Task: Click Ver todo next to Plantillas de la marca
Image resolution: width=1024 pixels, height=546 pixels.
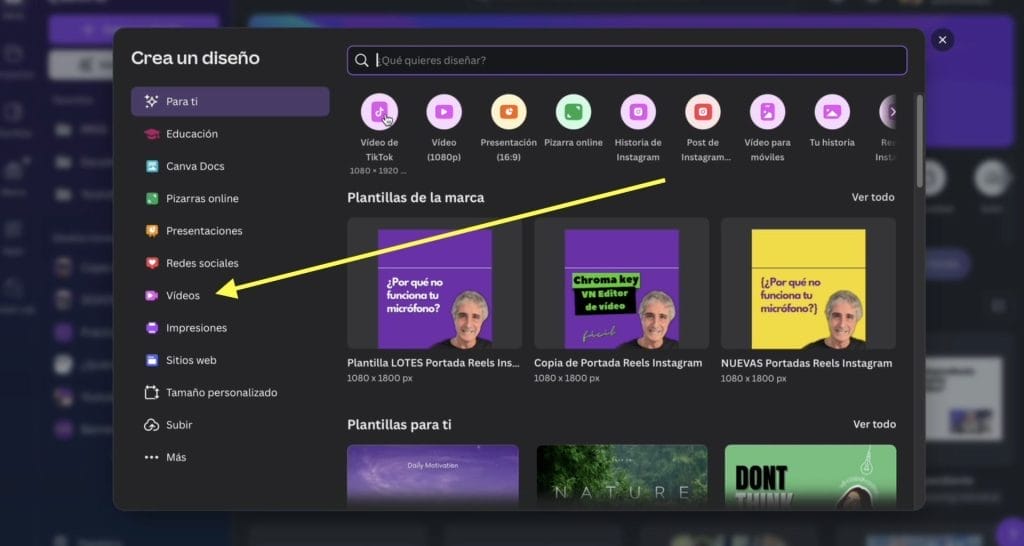Action: 872,197
